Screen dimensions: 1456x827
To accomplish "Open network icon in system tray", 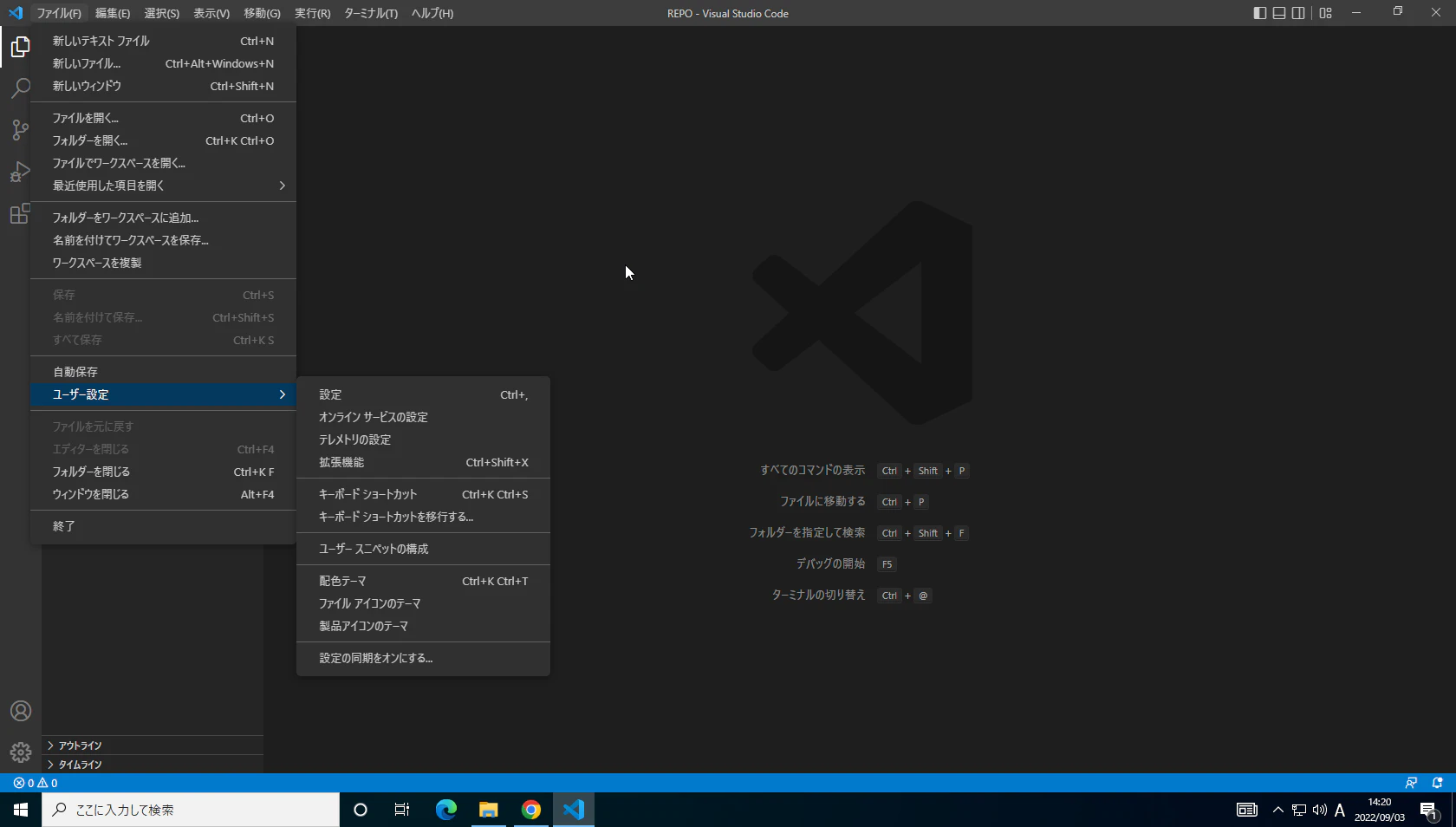I will [1299, 810].
